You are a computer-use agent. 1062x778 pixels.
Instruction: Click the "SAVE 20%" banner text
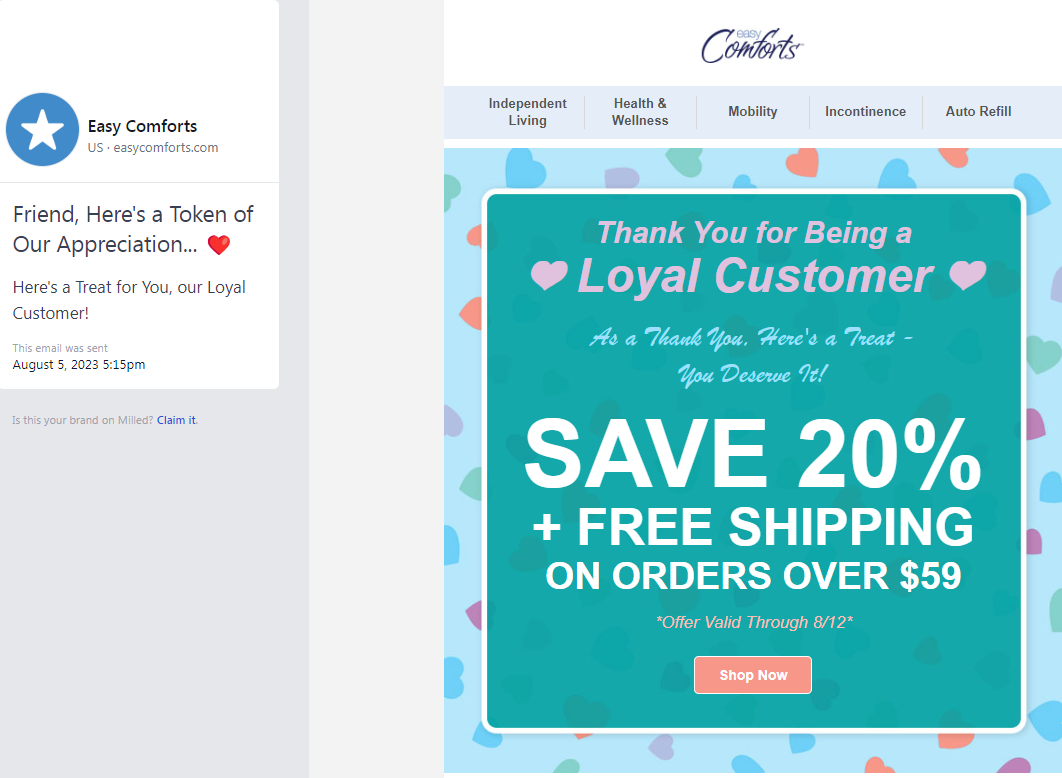coord(752,455)
